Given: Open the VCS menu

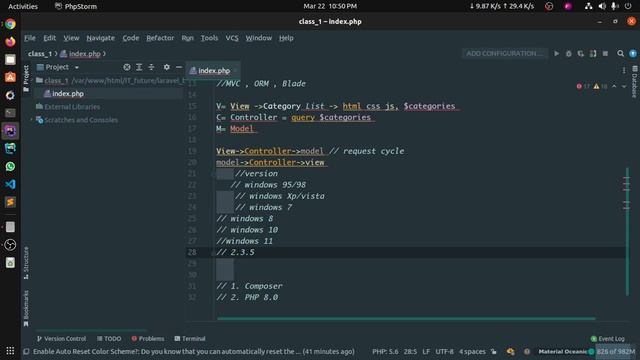Looking at the screenshot, I should [x=232, y=38].
